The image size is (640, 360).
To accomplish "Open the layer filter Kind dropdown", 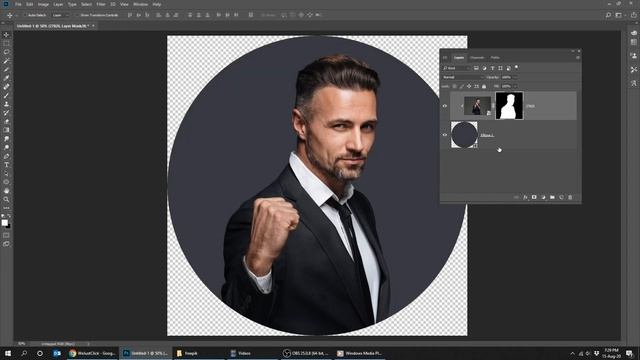I will [x=457, y=68].
